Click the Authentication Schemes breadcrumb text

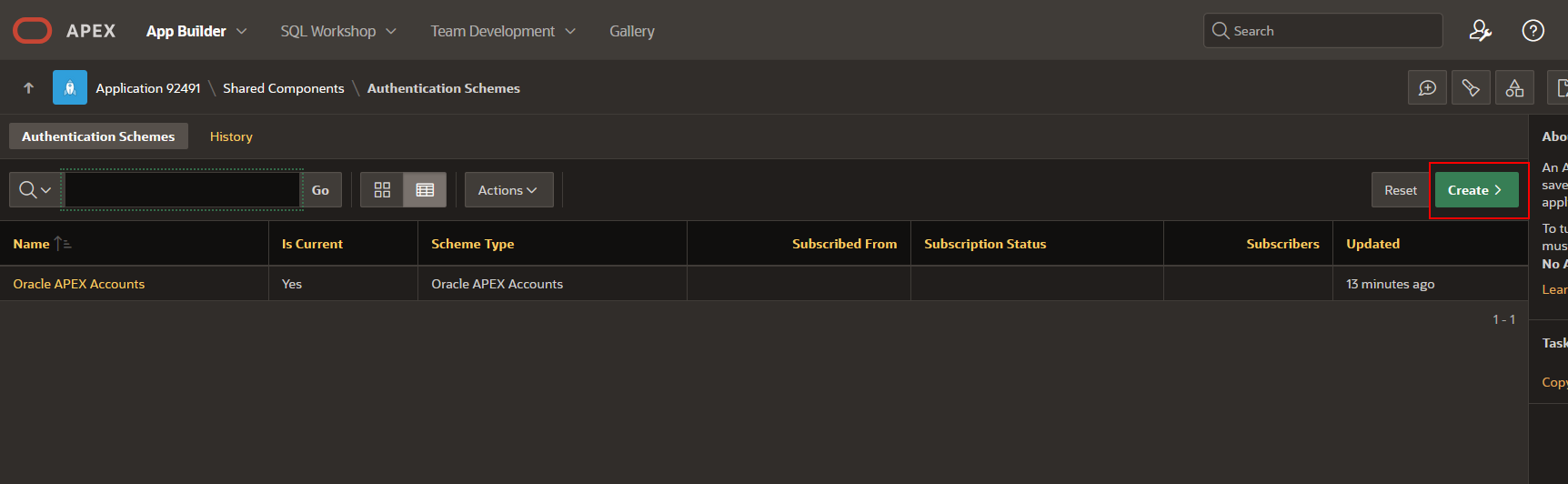coord(444,88)
